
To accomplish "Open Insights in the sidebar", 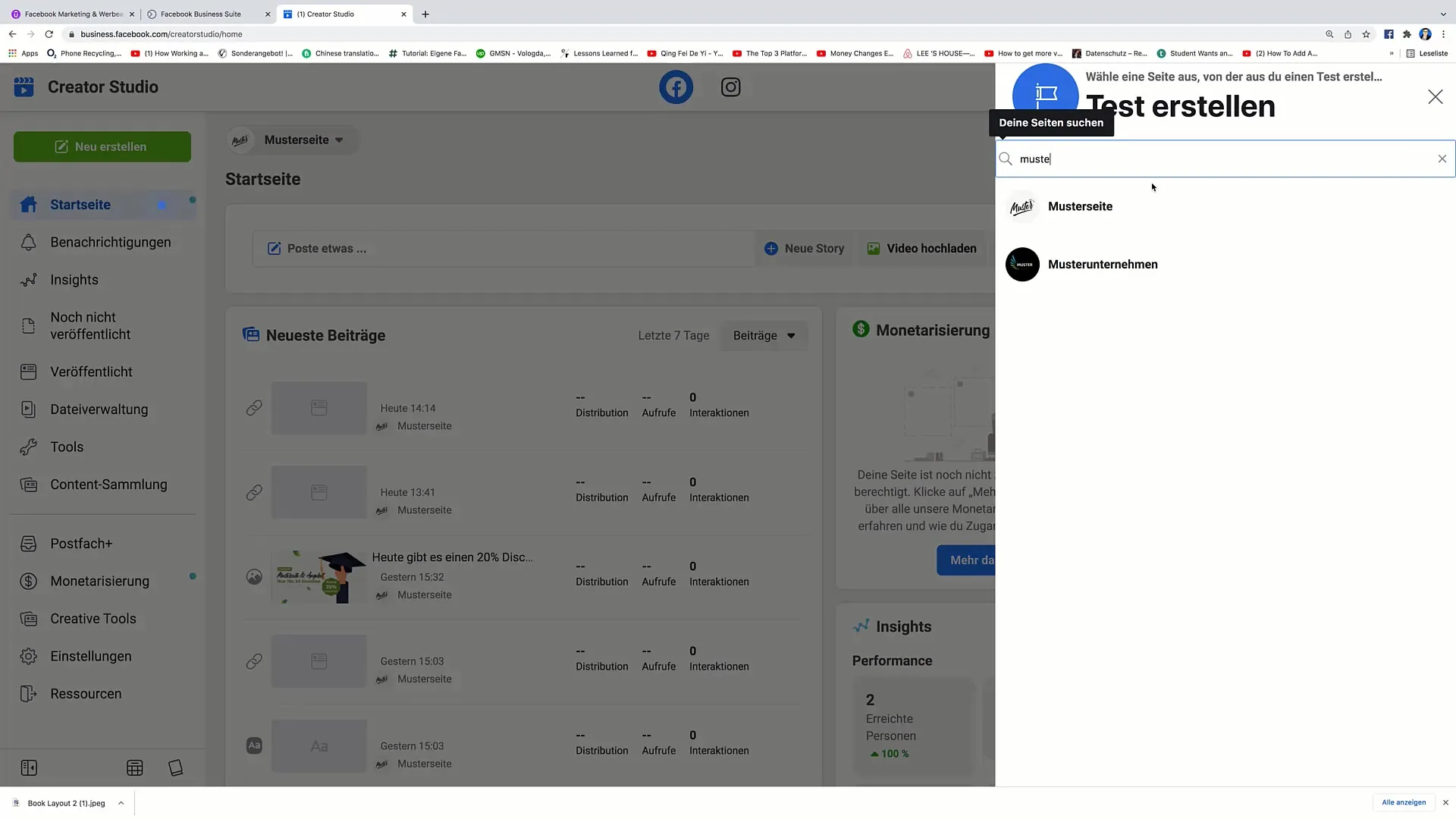I will click(102, 280).
